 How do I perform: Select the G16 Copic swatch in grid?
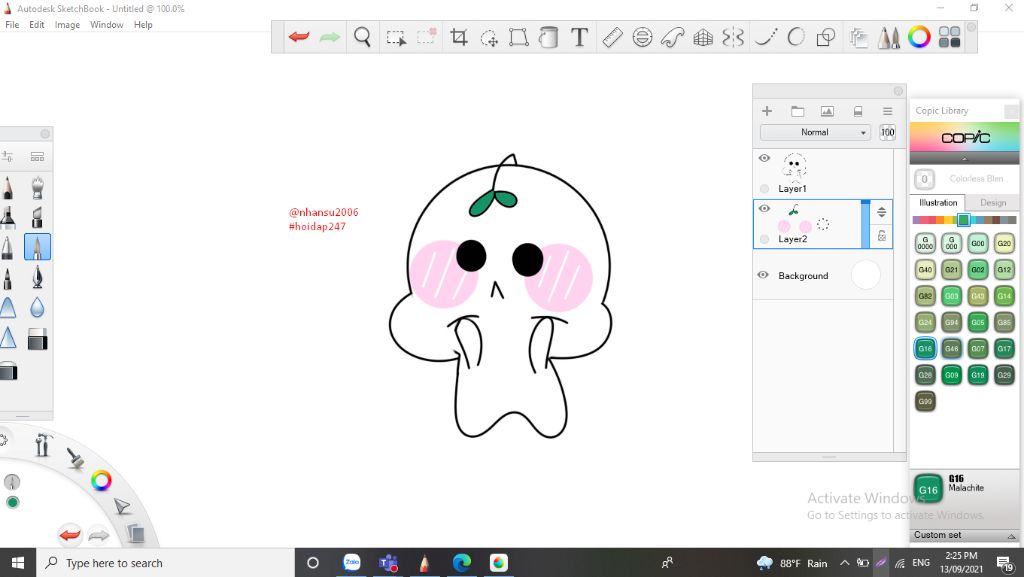click(x=925, y=349)
